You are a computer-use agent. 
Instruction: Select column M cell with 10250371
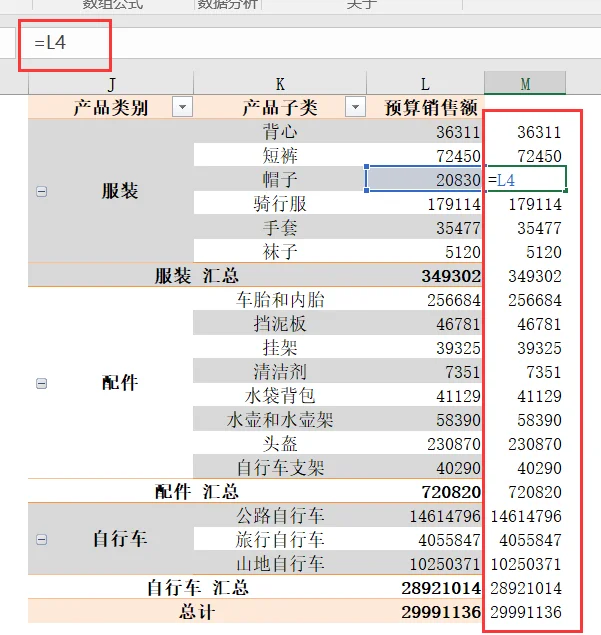[x=525, y=563]
